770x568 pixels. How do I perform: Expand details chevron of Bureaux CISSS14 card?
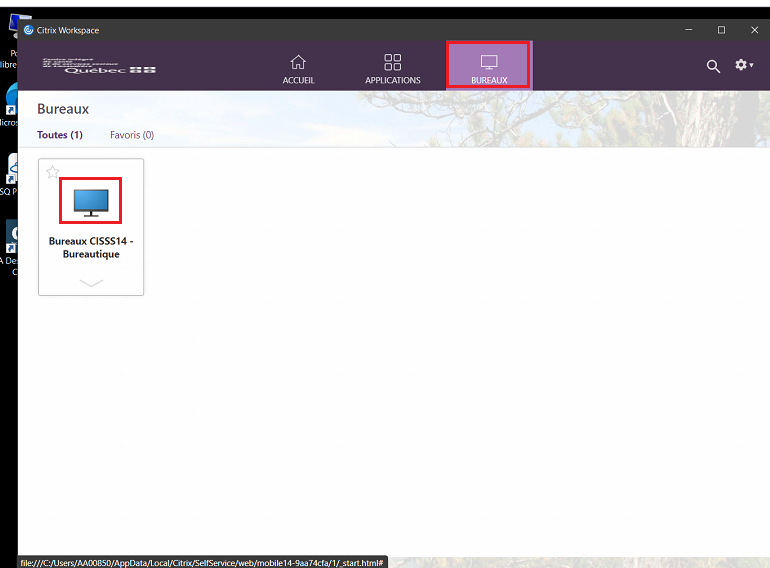coord(91,283)
